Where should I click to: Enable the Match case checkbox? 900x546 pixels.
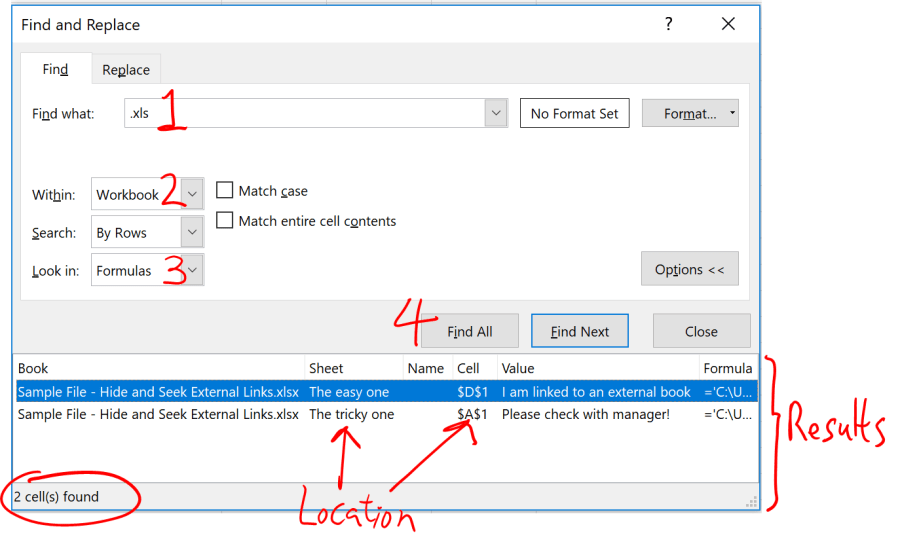pyautogui.click(x=225, y=191)
